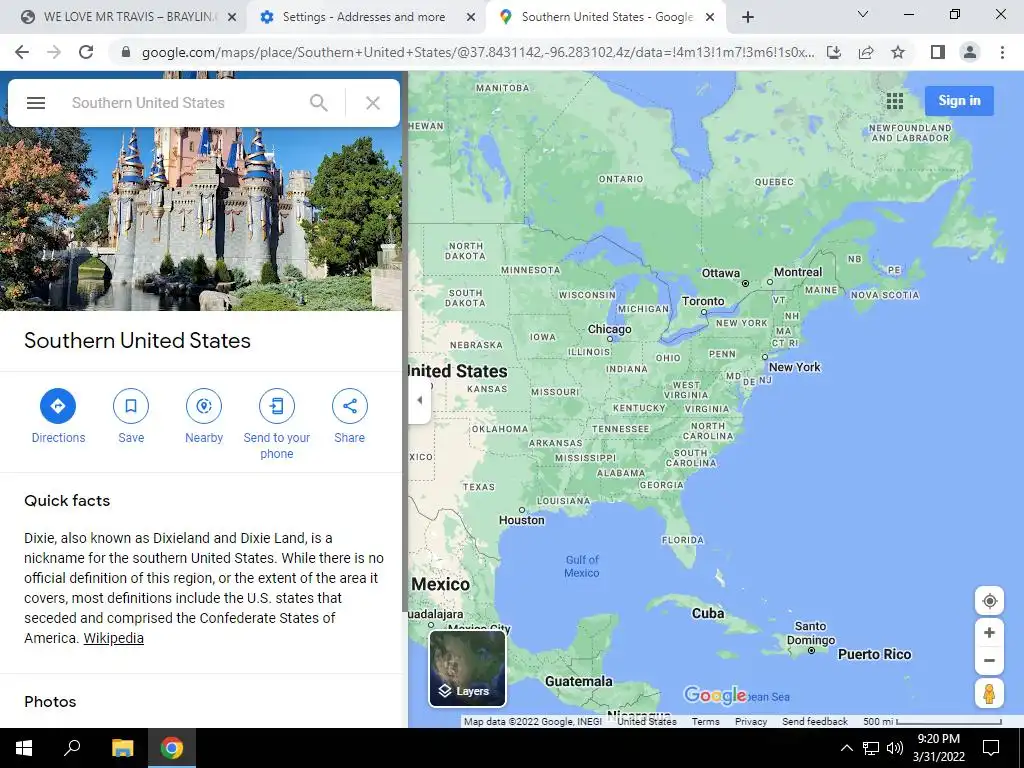Click the Directions icon button
The width and height of the screenshot is (1024, 768).
58,406
